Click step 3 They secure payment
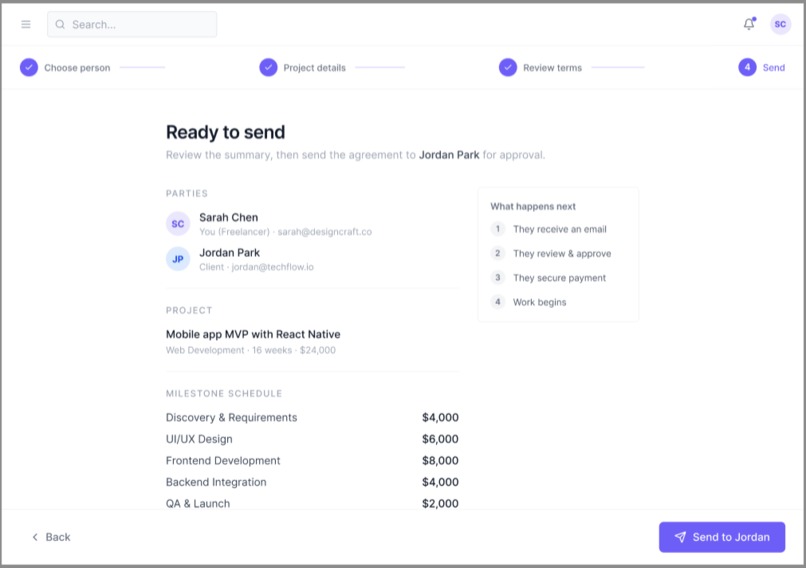 click(x=548, y=278)
